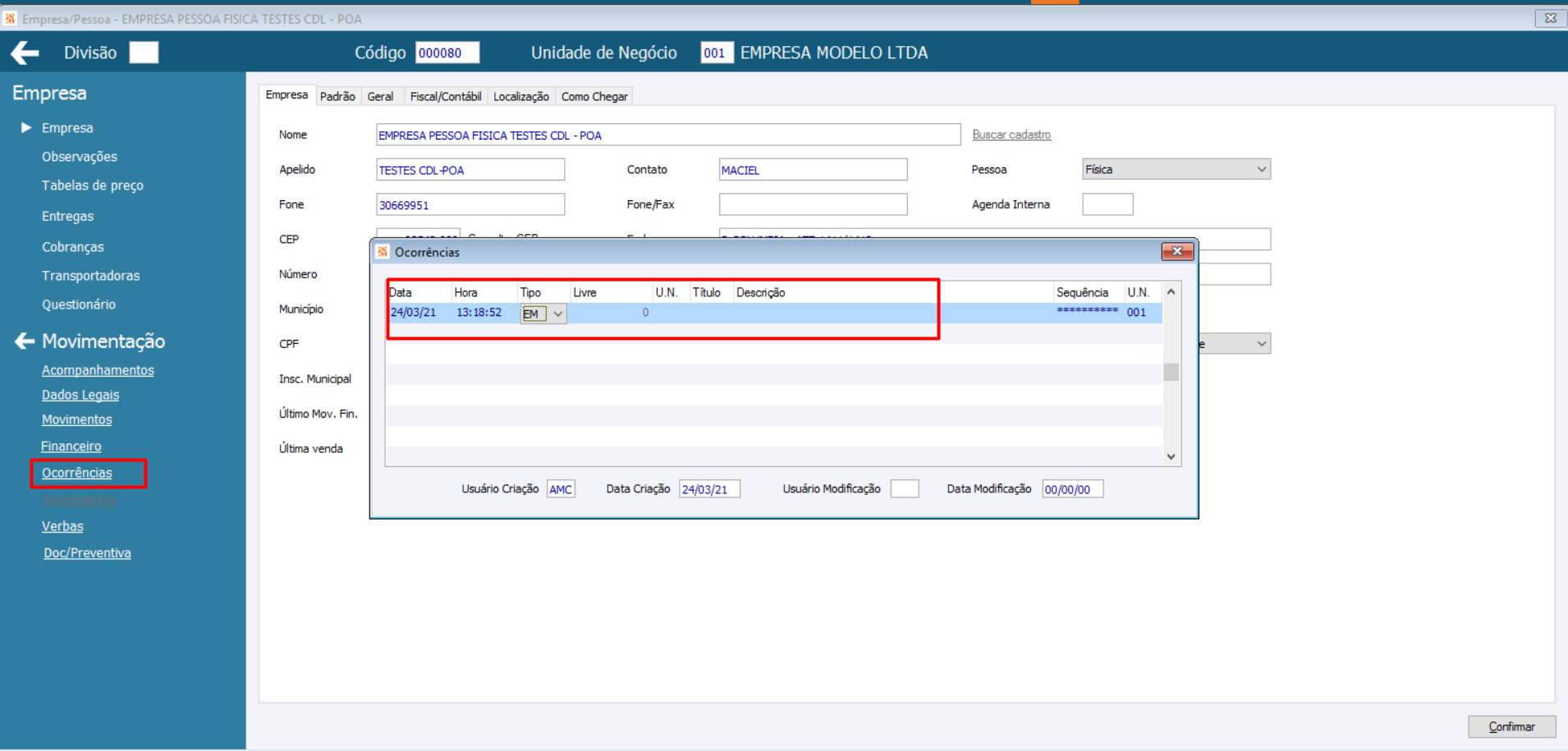This screenshot has height=751, width=1568.
Task: Click the scroll-down arrow in Ocorrências grid
Action: click(1171, 457)
